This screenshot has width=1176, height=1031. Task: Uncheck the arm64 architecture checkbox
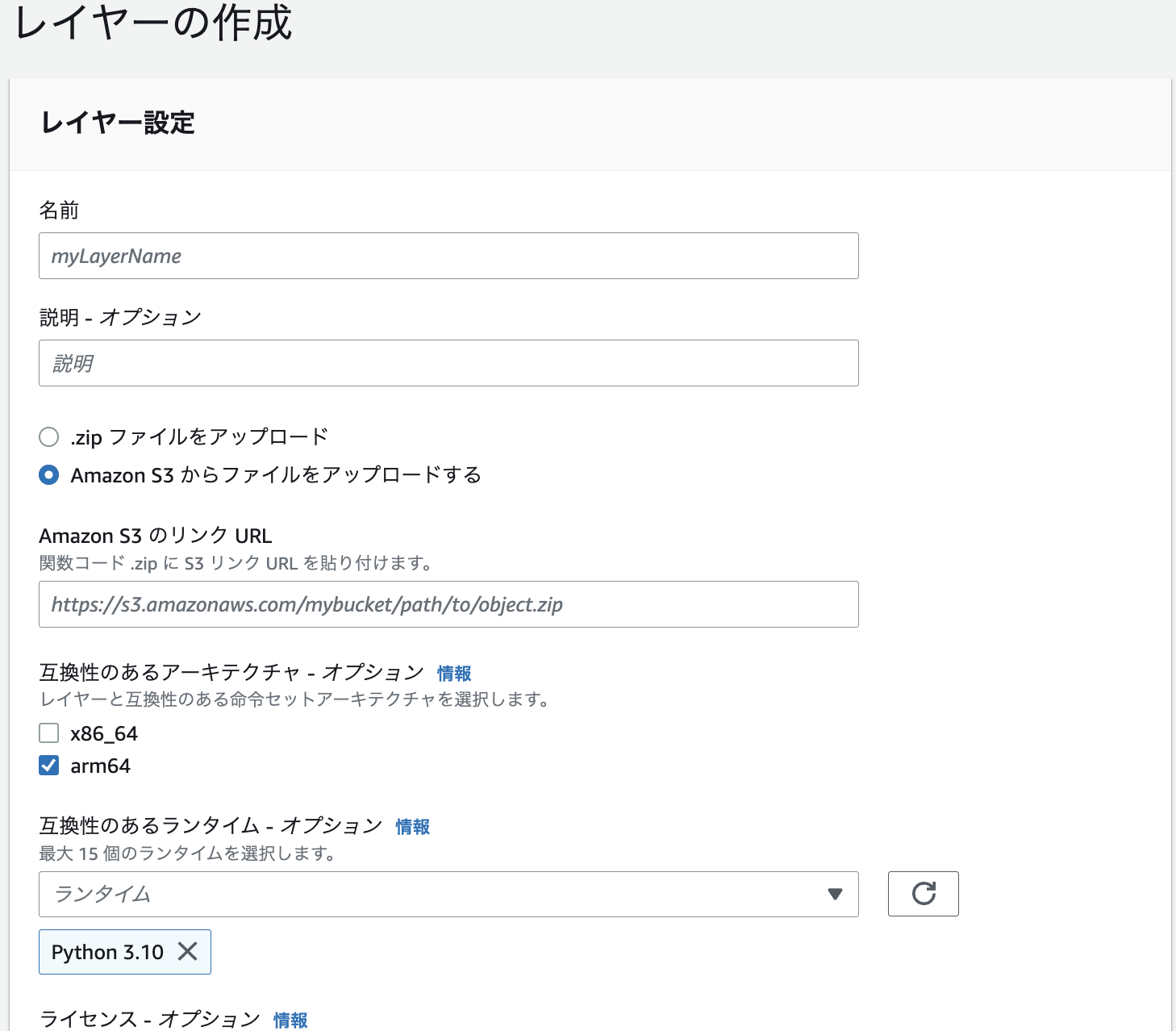click(48, 766)
